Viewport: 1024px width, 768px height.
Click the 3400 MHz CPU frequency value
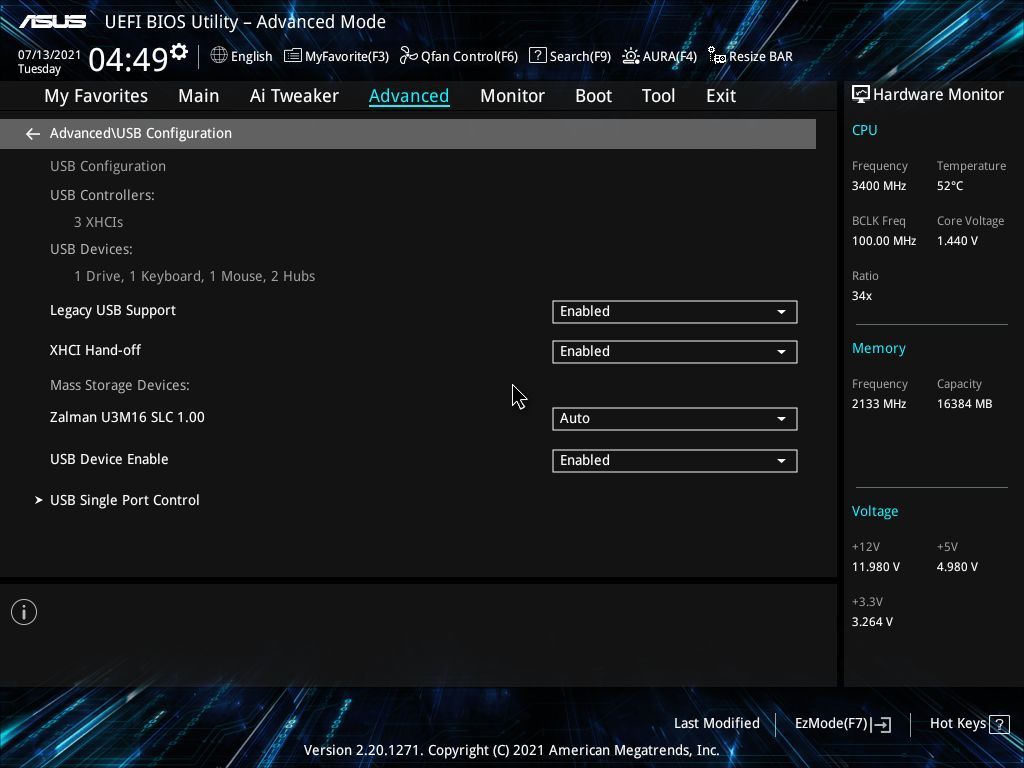pyautogui.click(x=879, y=186)
